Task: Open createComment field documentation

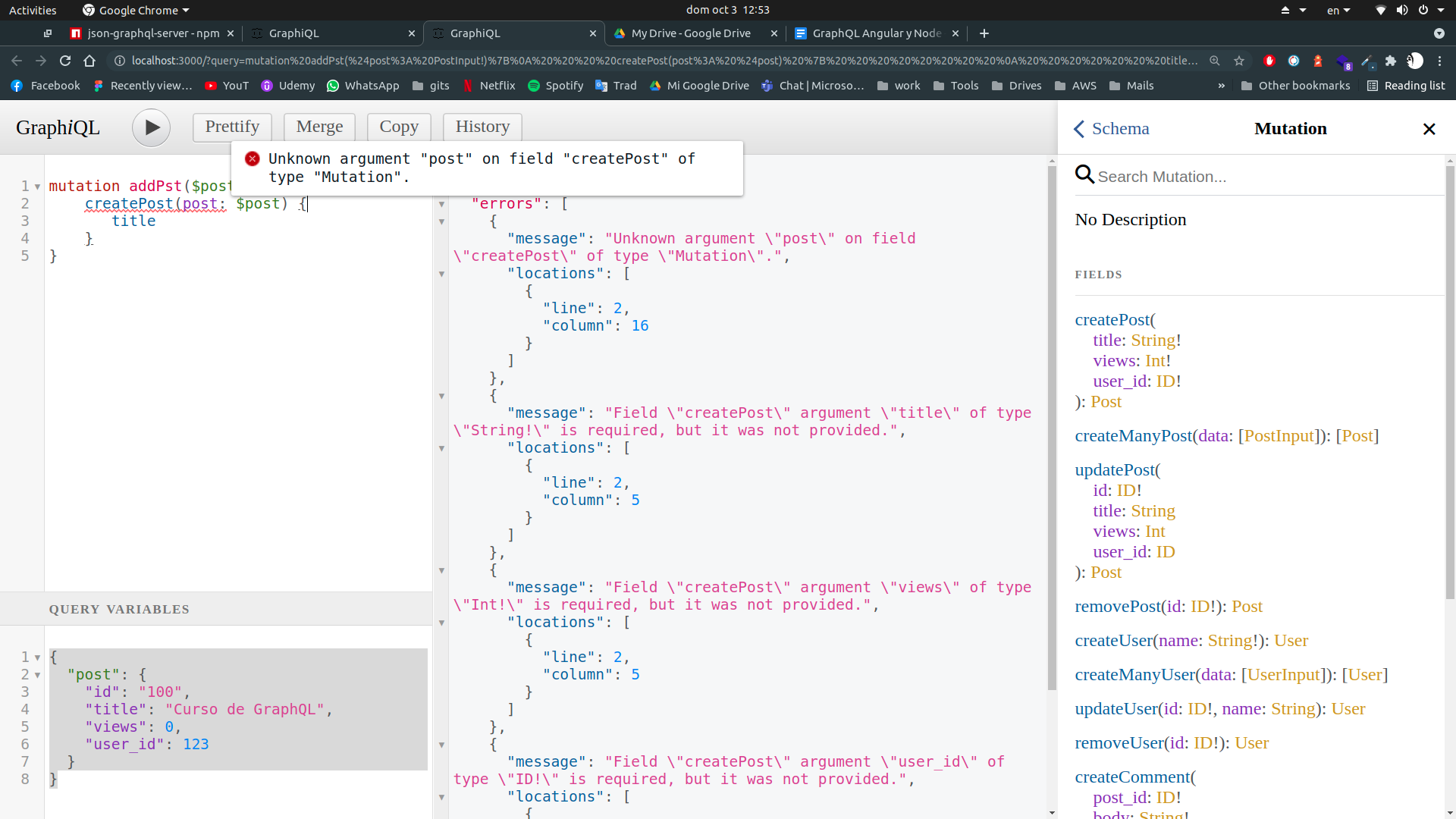Action: coord(1132,777)
